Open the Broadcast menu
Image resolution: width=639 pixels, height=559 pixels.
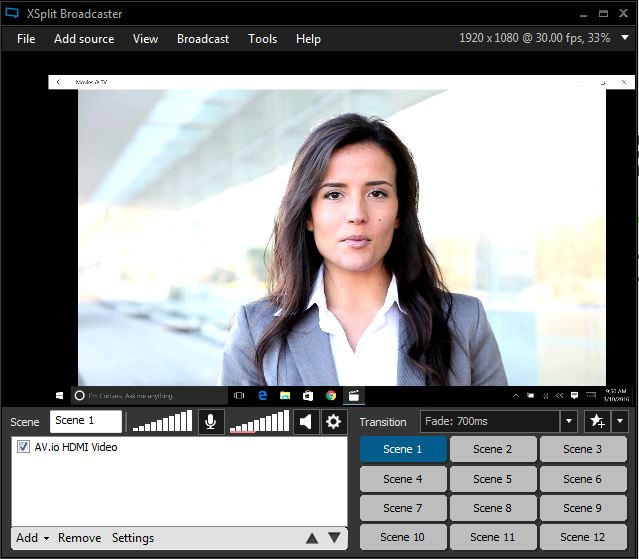203,39
